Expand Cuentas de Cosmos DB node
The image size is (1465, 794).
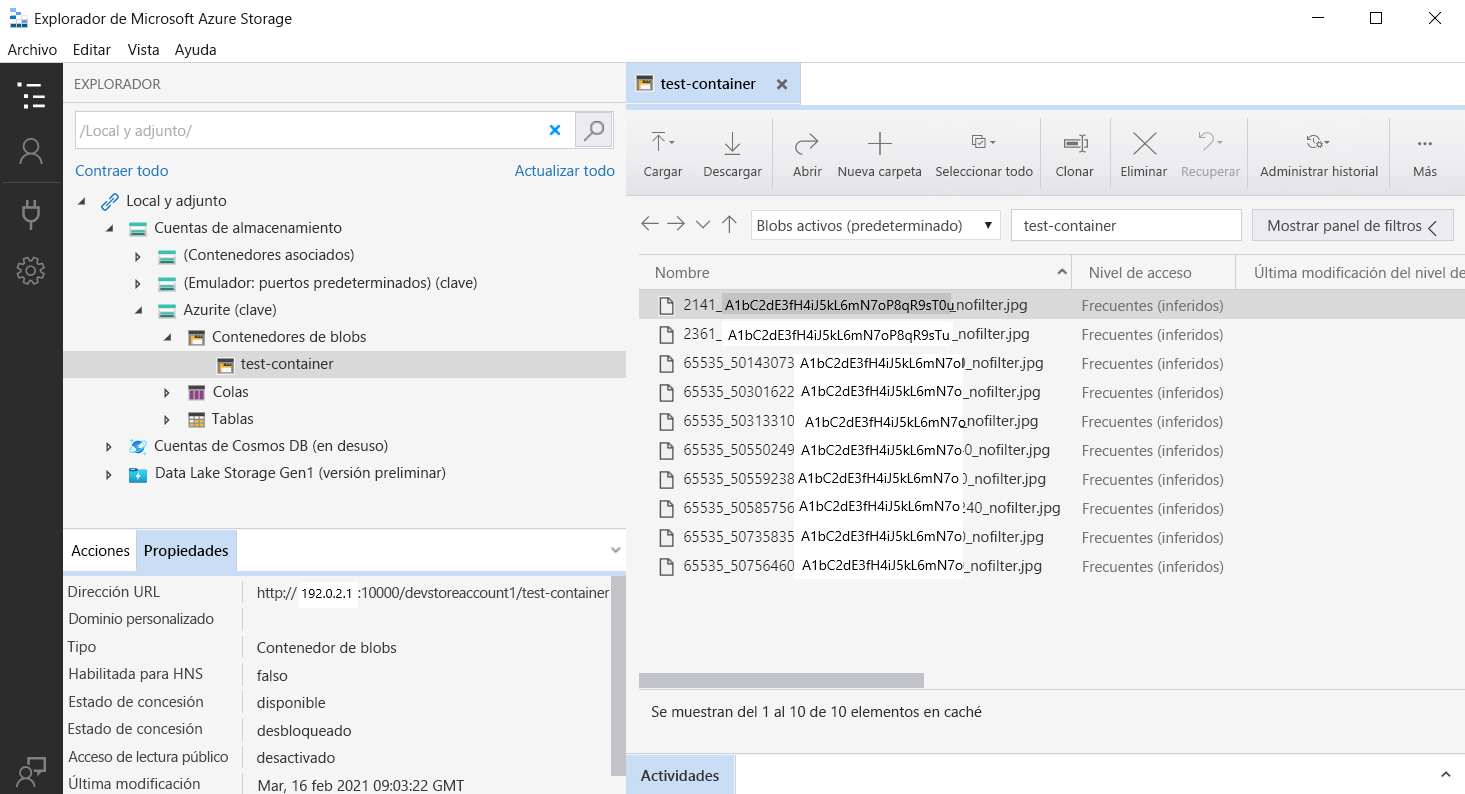(x=109, y=446)
